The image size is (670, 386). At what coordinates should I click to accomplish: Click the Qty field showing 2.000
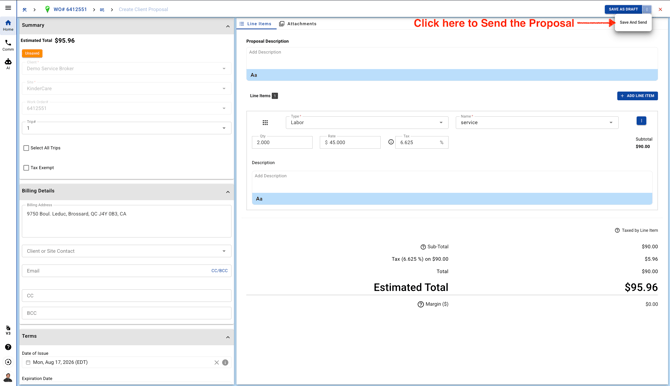pyautogui.click(x=282, y=142)
